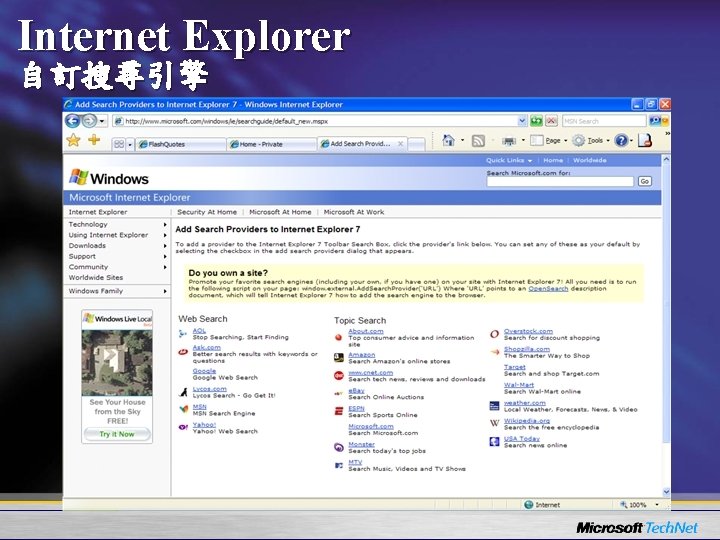Viewport: 720px width, 540px height.
Task: Open the 100% zoom level dropdown
Action: [657, 505]
